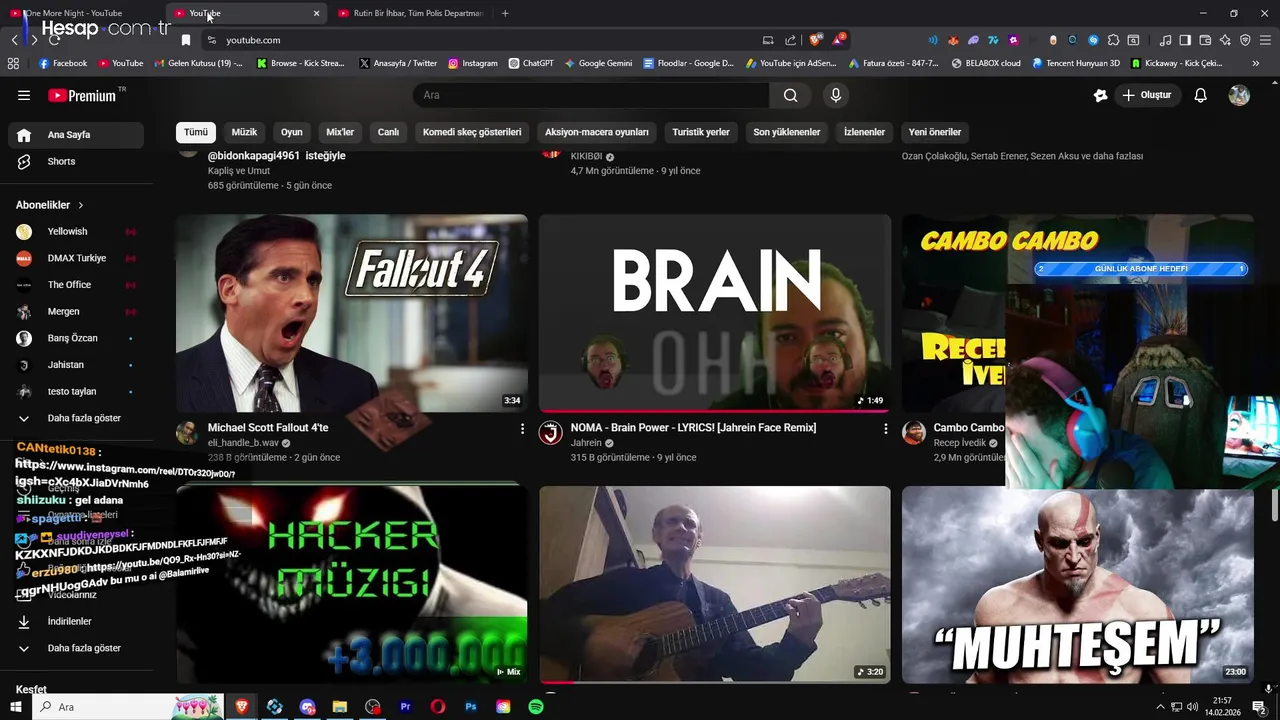Open a new browser tab
Image resolution: width=1280 pixels, height=720 pixels.
coord(505,13)
